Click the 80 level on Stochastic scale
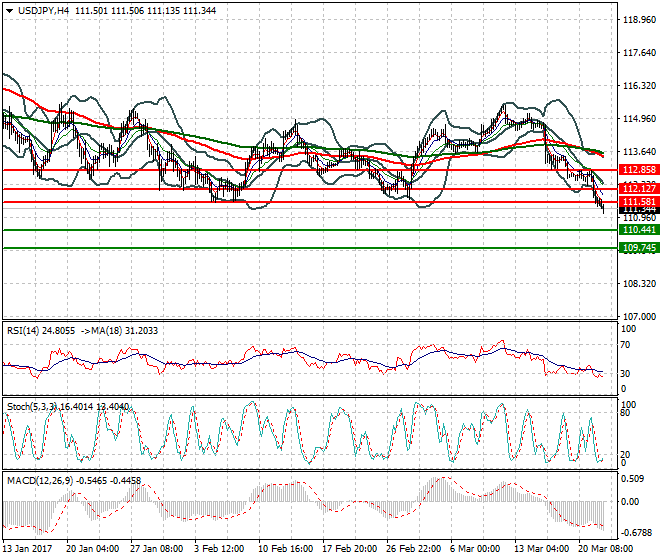The width and height of the screenshot is (660, 560). pyautogui.click(x=626, y=411)
